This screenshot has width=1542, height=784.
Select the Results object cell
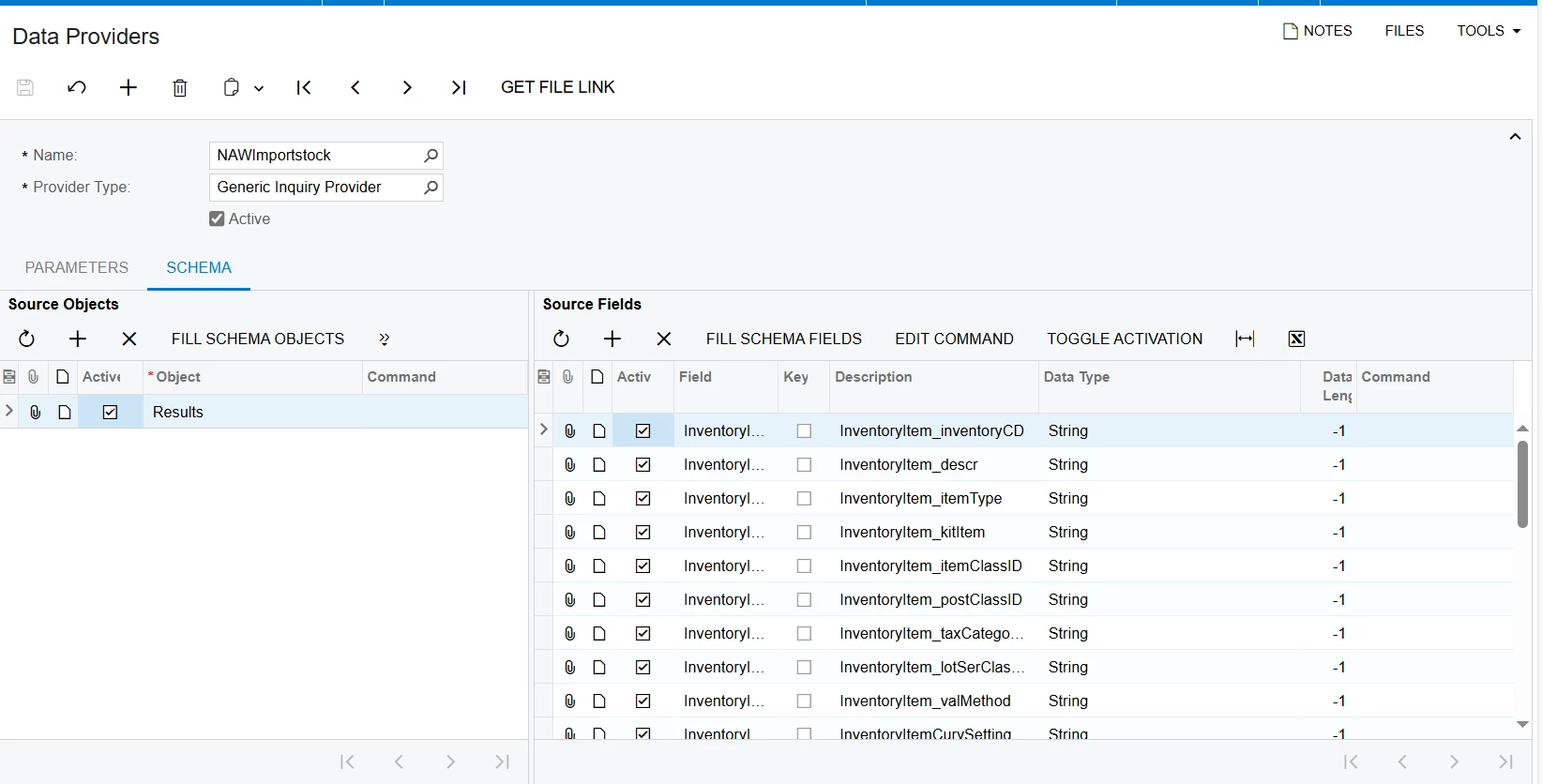pos(252,412)
